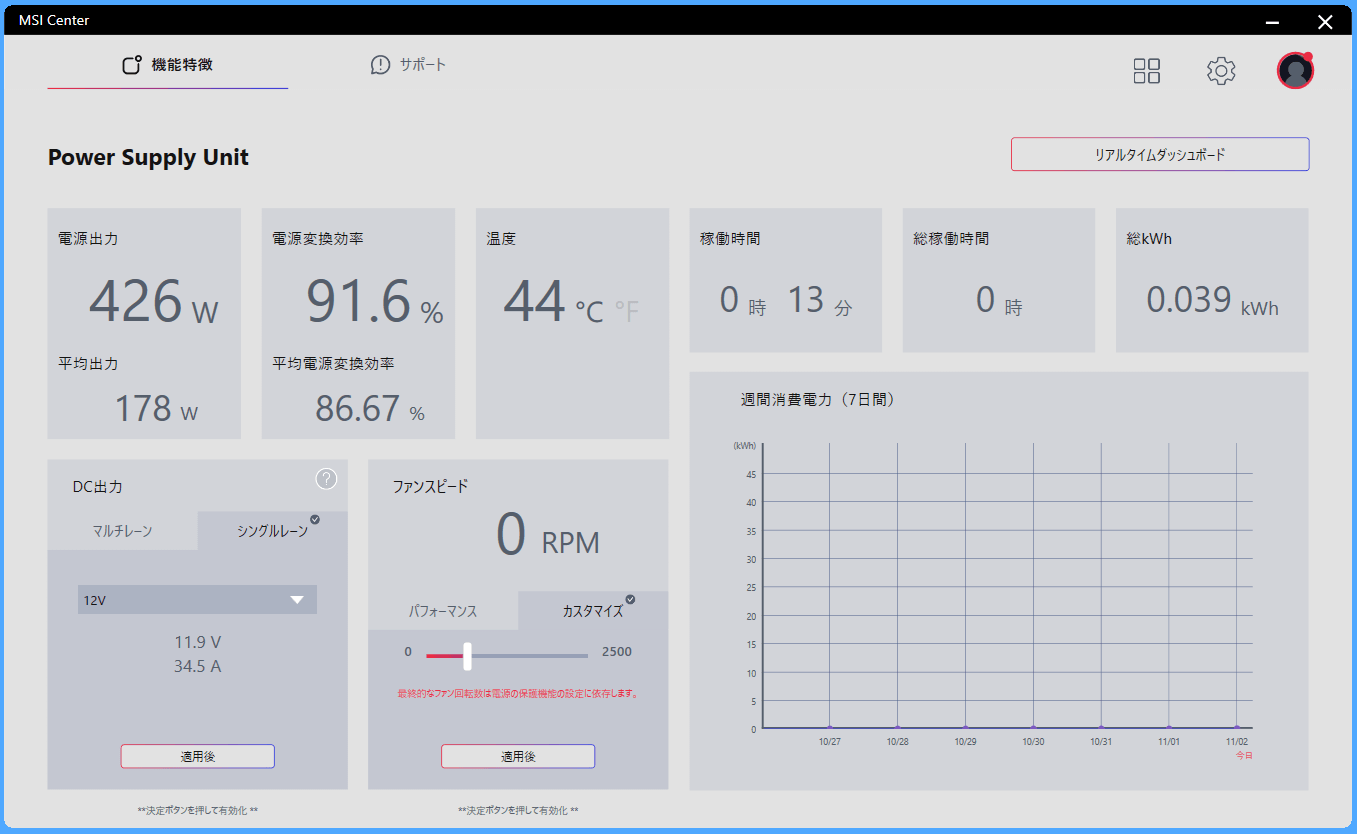Click the 91.6 % efficiency value
1357x834 pixels.
375,301
